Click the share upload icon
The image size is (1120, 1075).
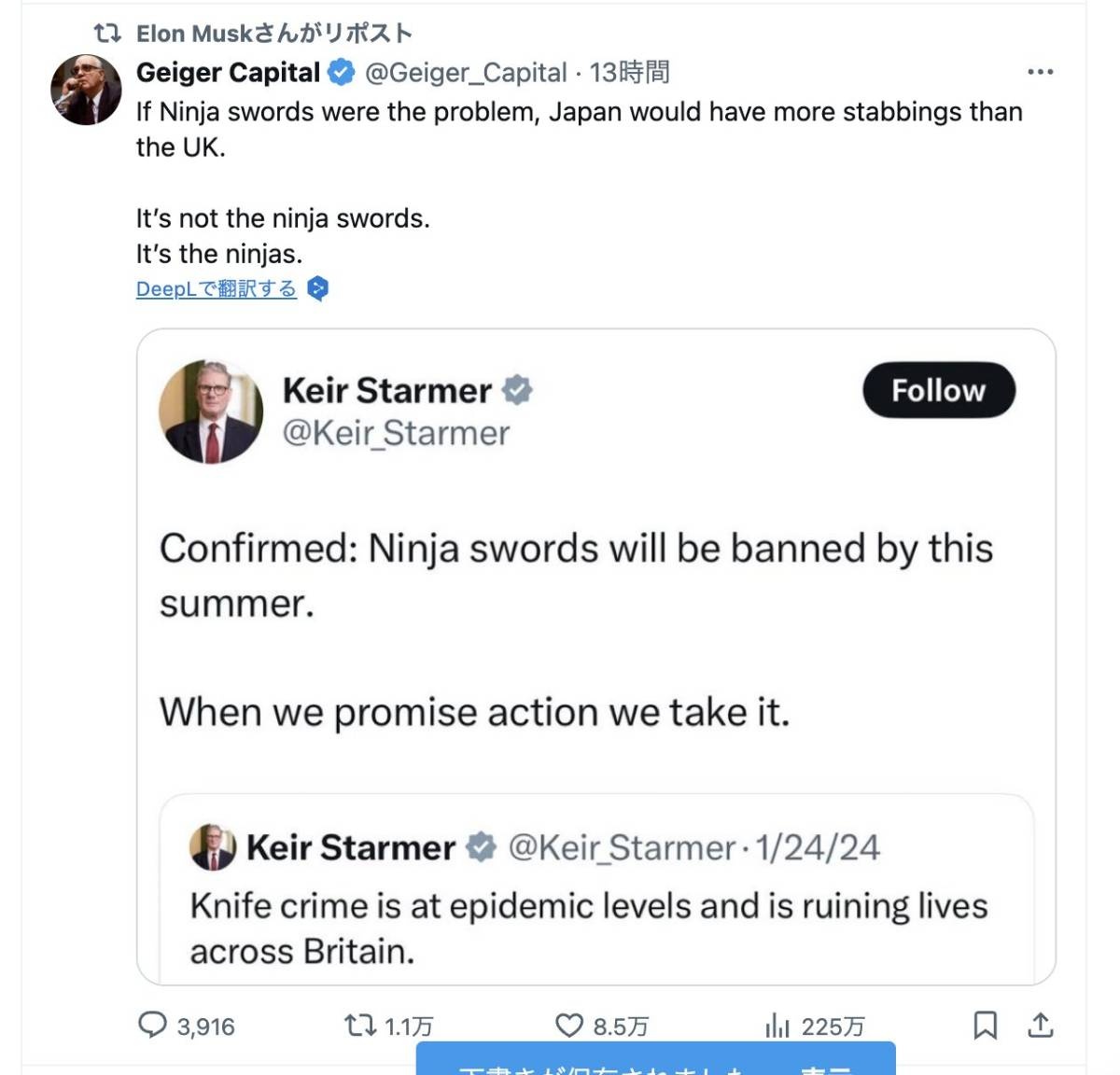pos(1040,1026)
